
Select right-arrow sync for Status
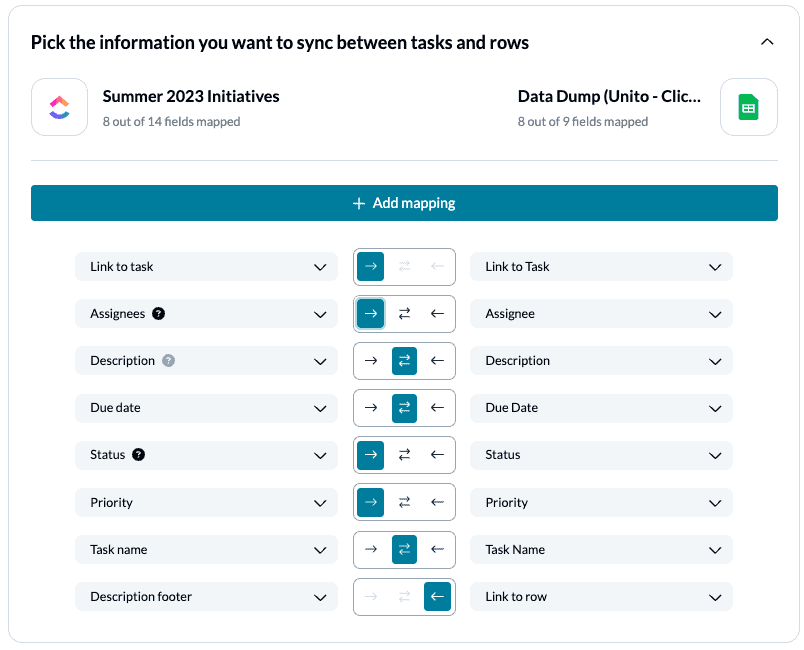371,455
